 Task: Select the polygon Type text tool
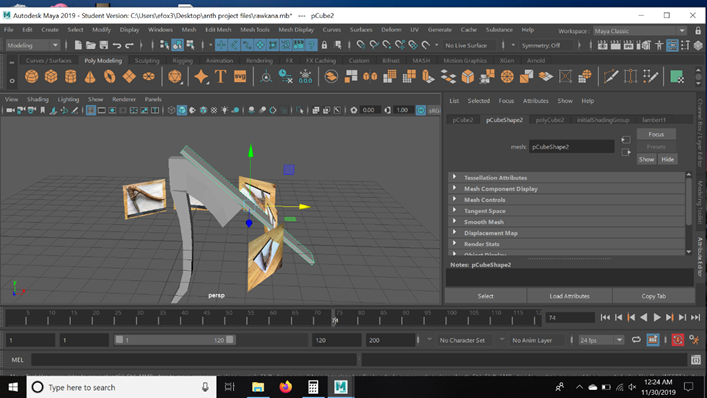[x=220, y=77]
